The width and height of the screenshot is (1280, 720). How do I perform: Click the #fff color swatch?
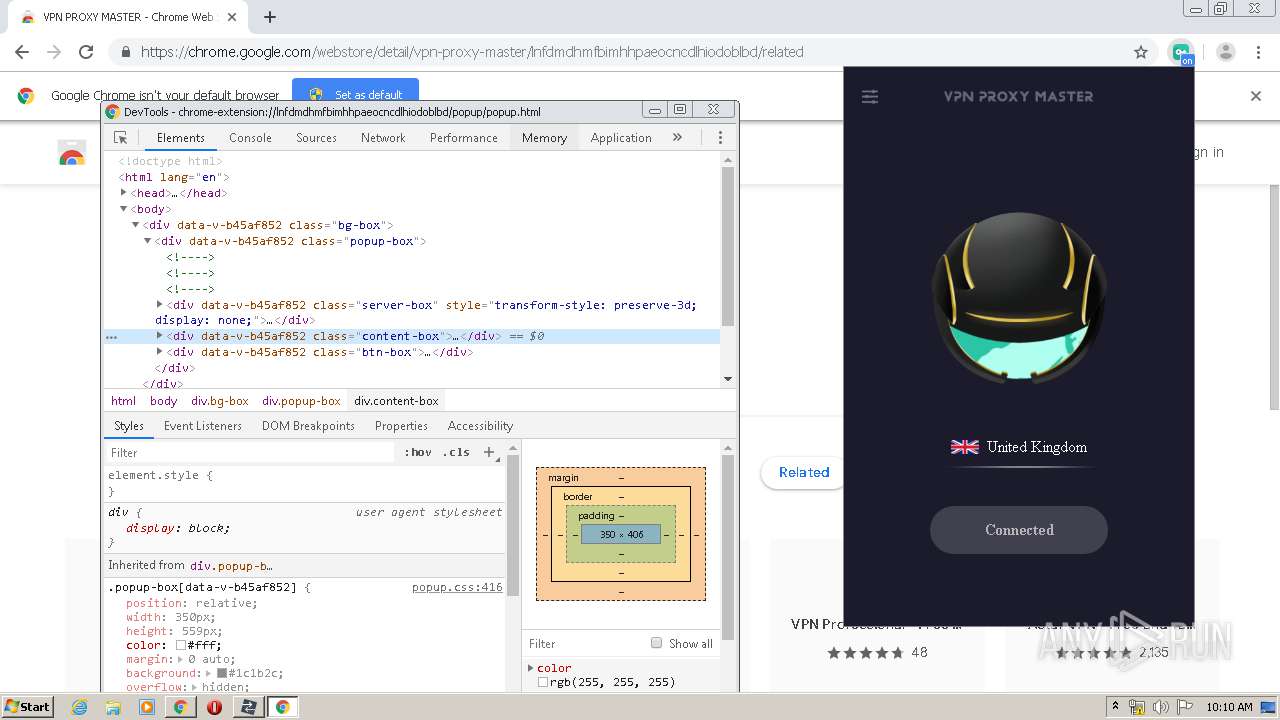point(181,646)
